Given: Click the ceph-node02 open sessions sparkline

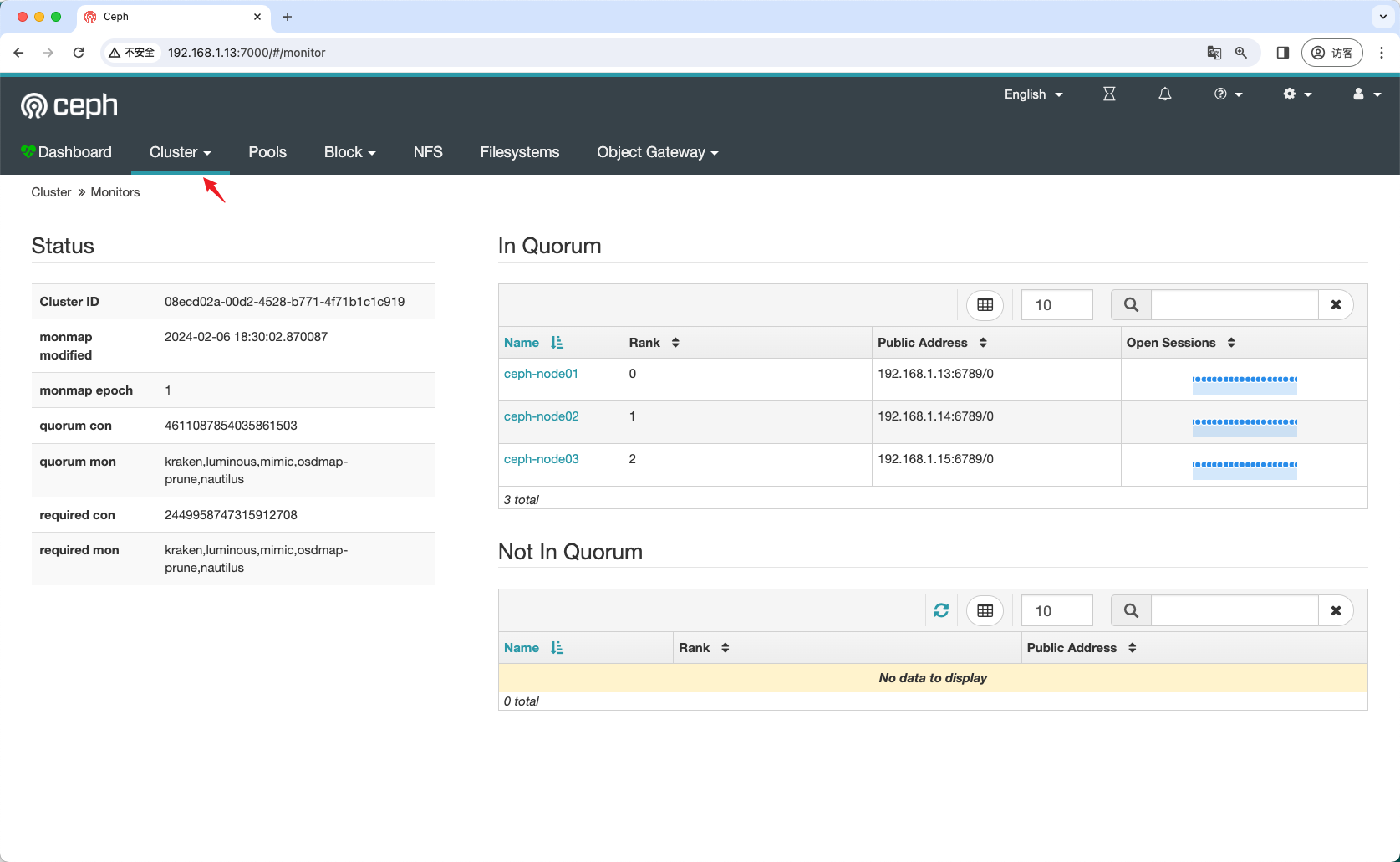Looking at the screenshot, I should [1245, 426].
